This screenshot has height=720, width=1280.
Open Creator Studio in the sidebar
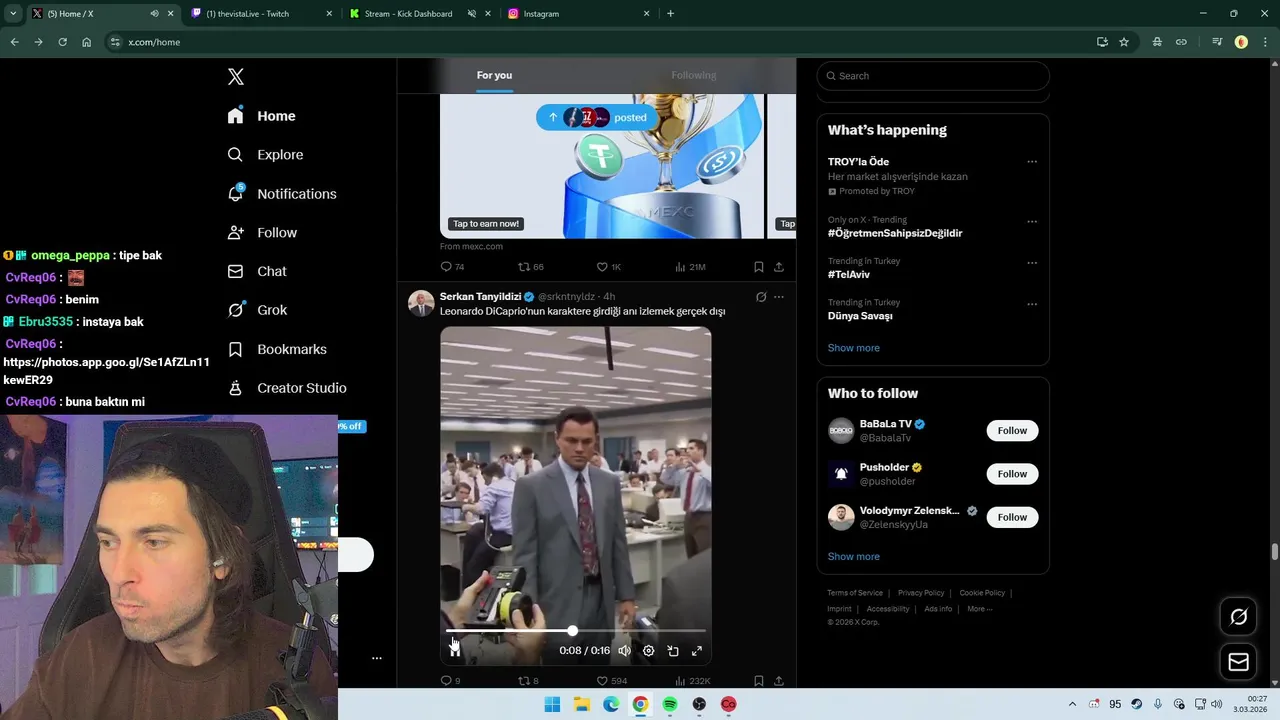point(286,388)
